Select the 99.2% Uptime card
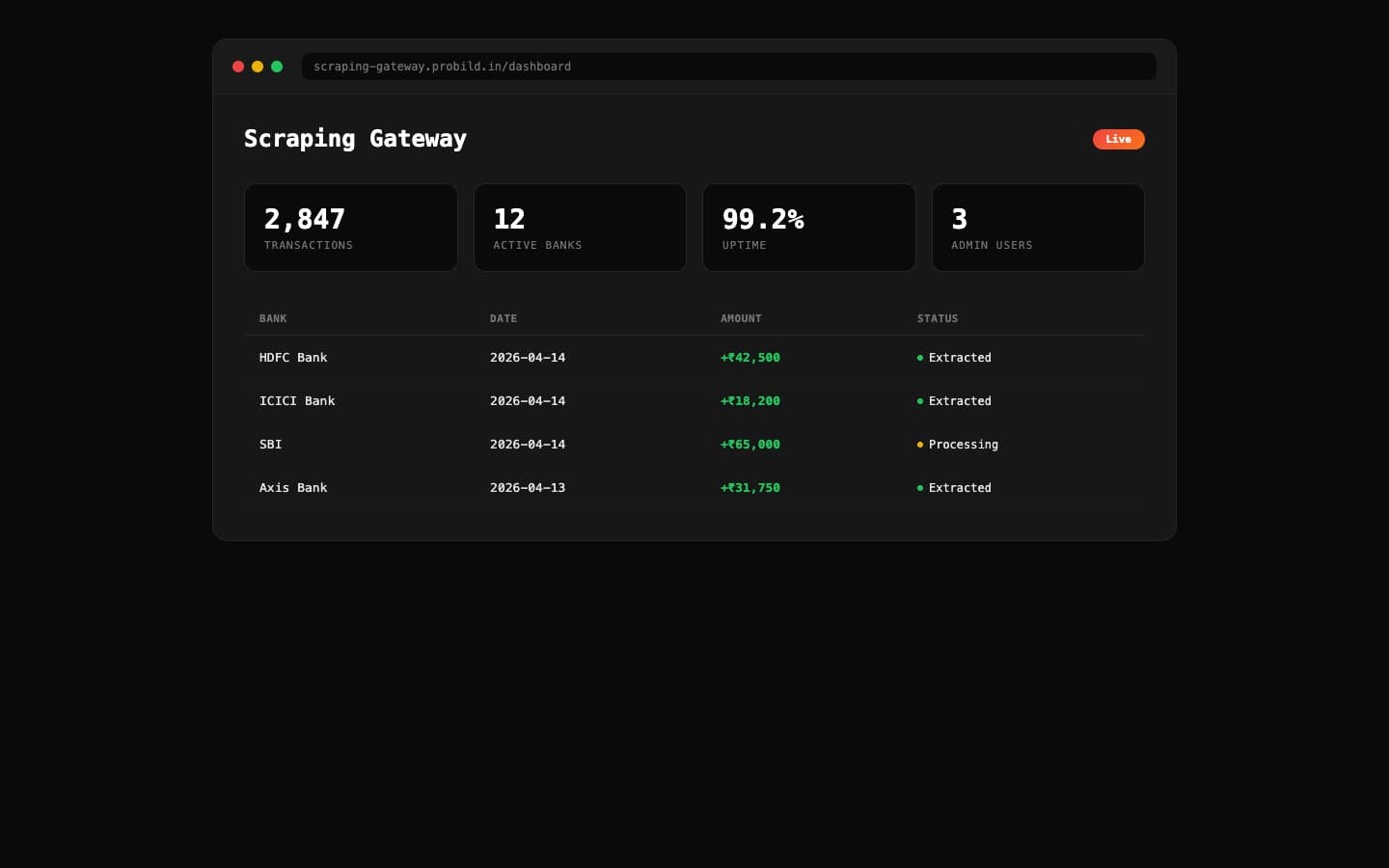1389x868 pixels. [x=808, y=228]
